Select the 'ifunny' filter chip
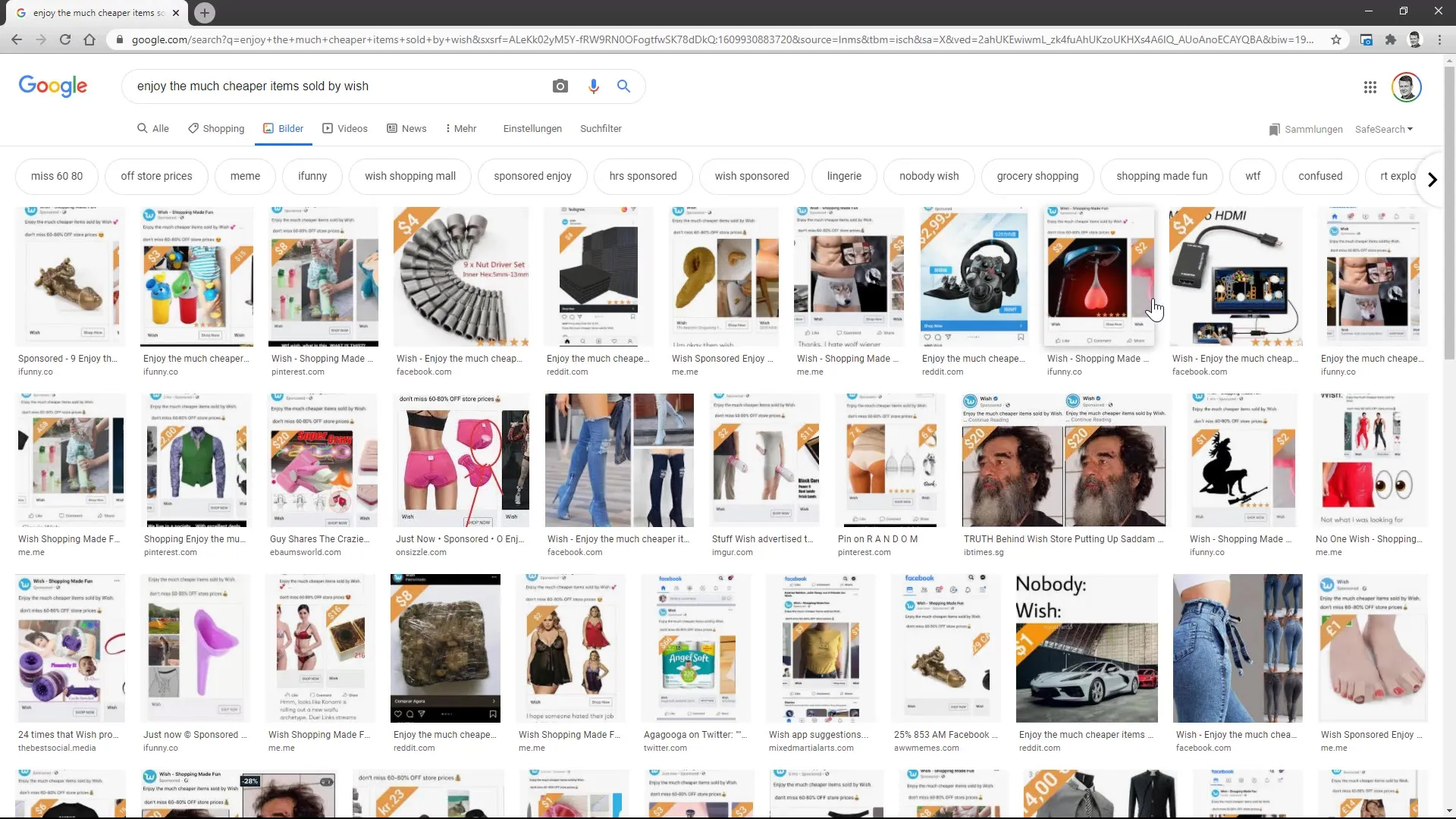The image size is (1456, 819). click(312, 176)
